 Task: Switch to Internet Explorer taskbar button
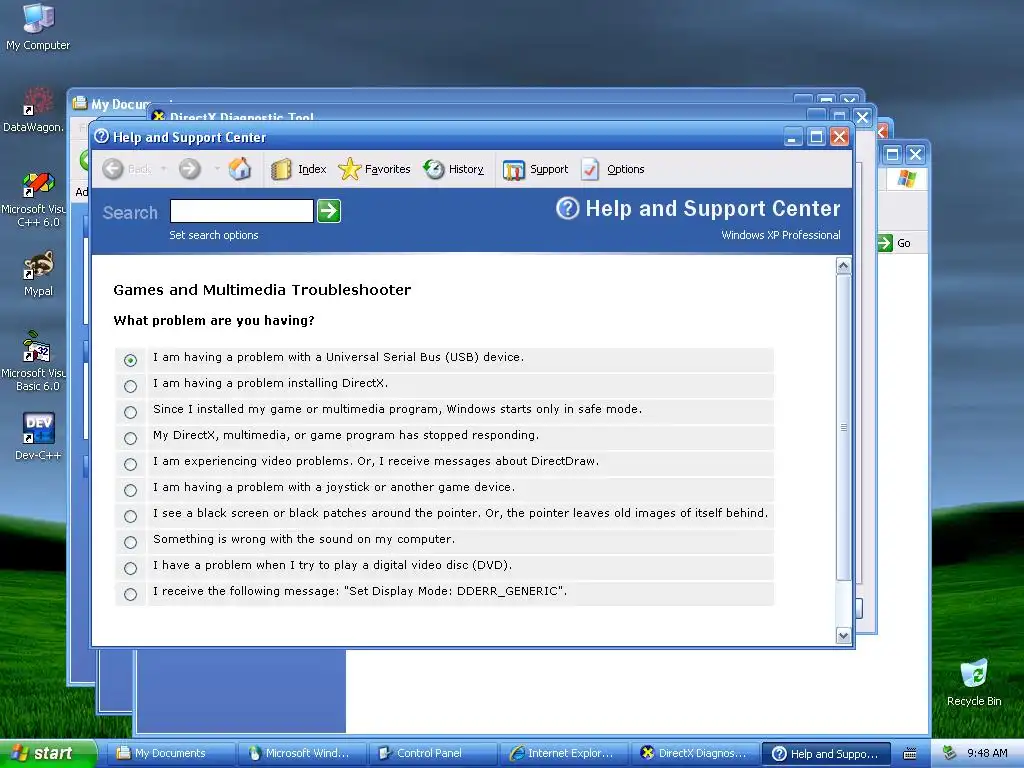tap(563, 754)
